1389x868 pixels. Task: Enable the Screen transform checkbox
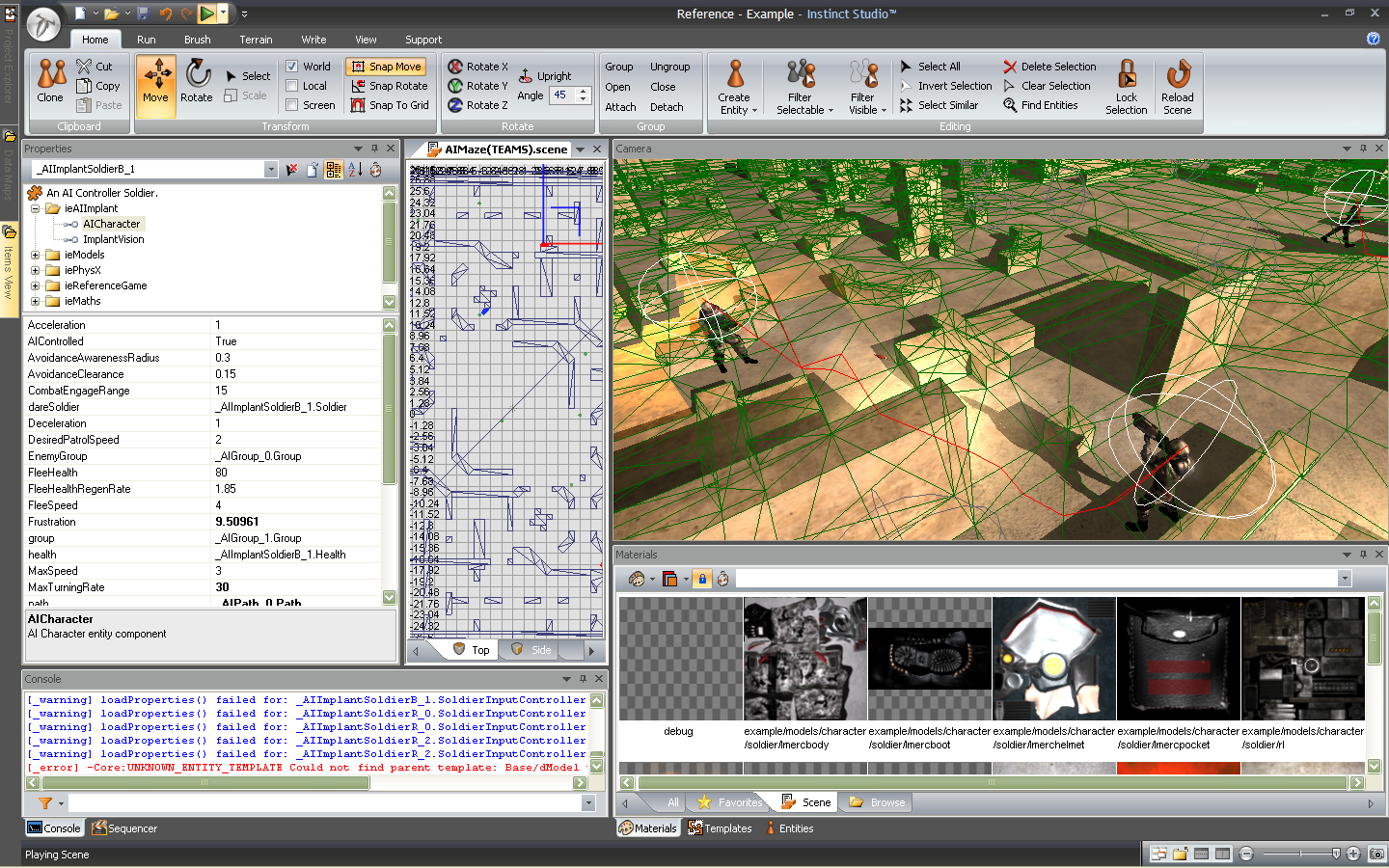pyautogui.click(x=292, y=105)
